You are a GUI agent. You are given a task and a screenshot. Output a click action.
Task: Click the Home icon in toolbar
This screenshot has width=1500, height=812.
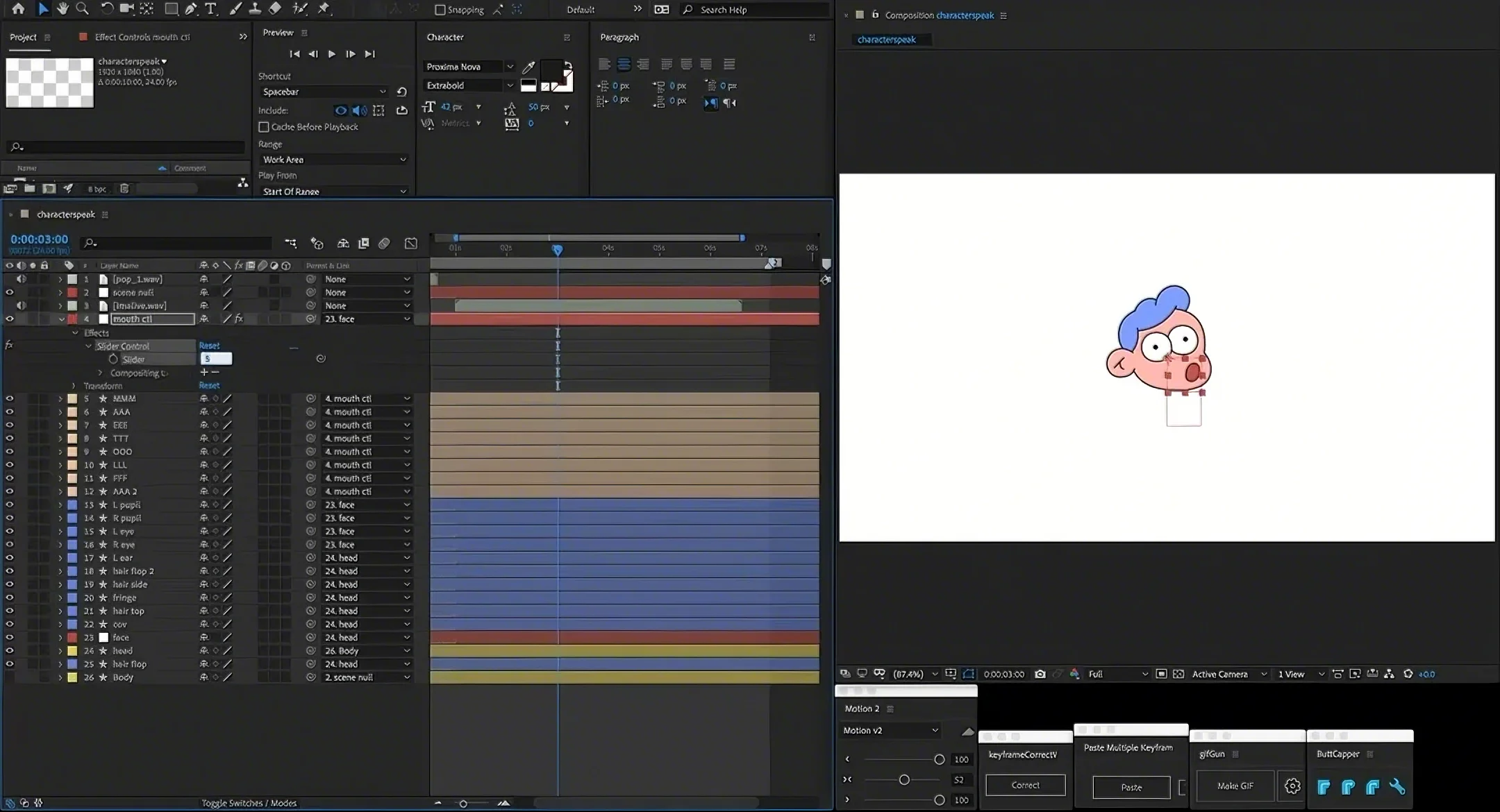tap(18, 8)
